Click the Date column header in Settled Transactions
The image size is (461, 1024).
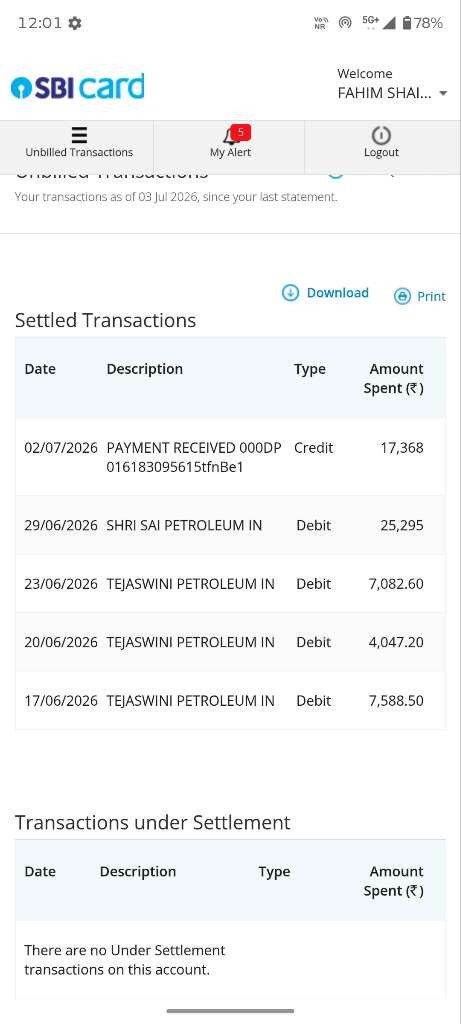click(40, 369)
